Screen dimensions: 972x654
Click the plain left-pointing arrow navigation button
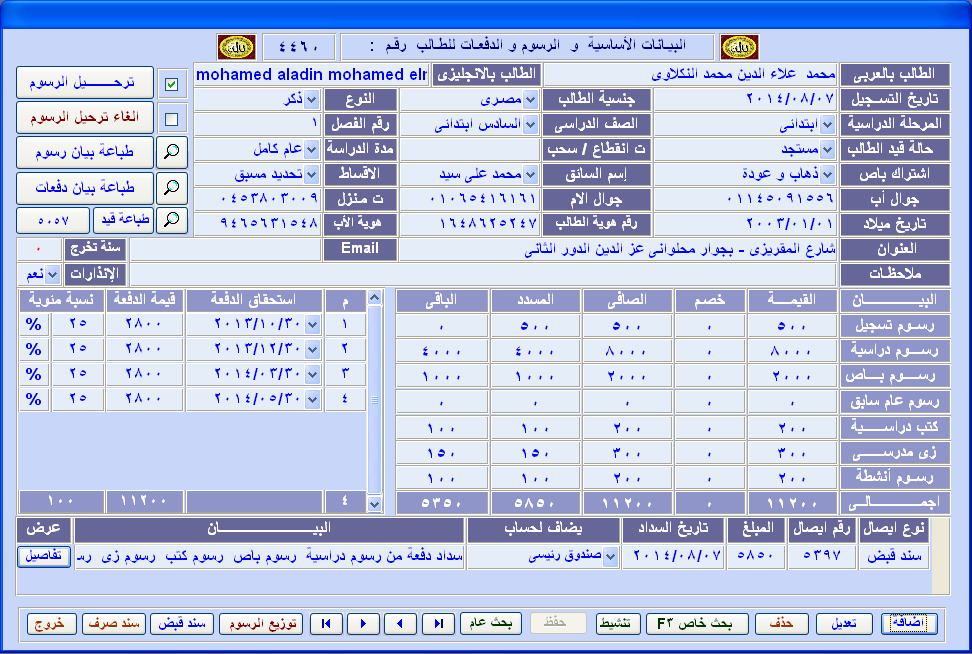(400, 623)
